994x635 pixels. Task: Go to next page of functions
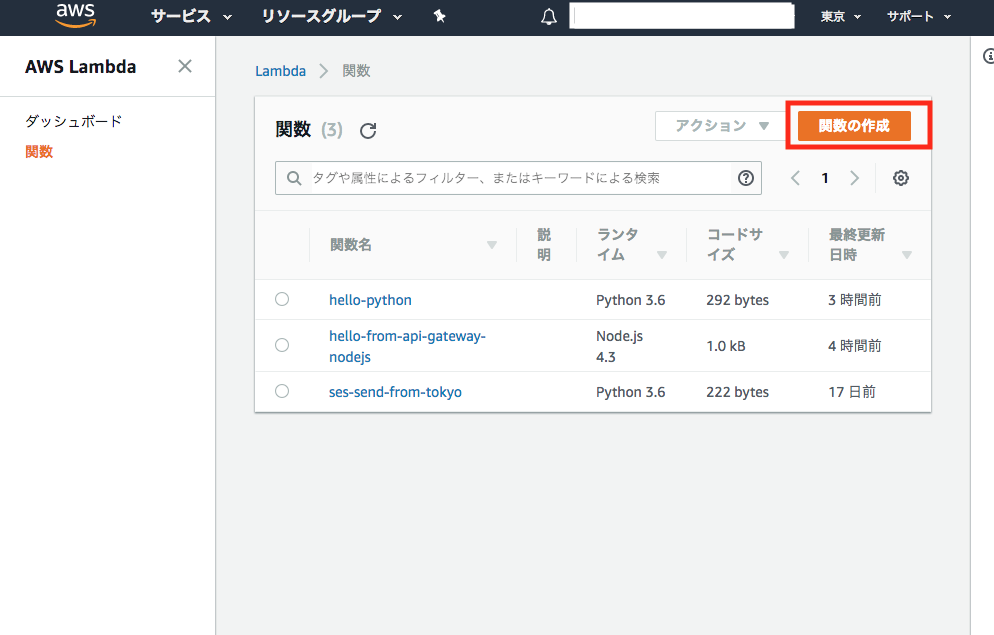point(855,178)
